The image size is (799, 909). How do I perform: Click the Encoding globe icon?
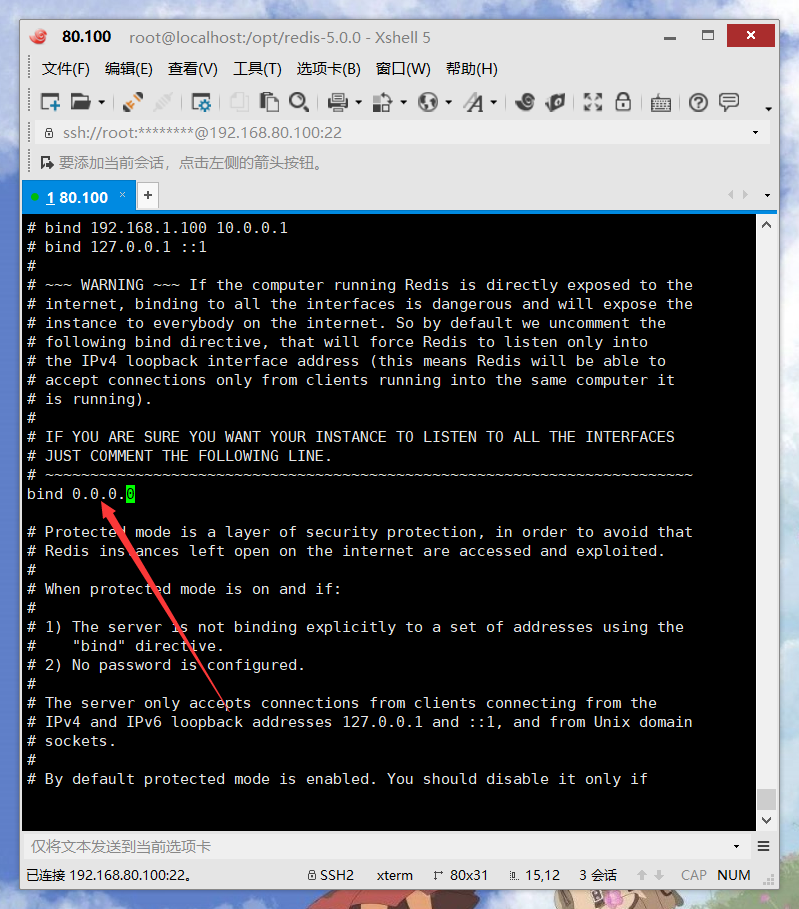428,102
